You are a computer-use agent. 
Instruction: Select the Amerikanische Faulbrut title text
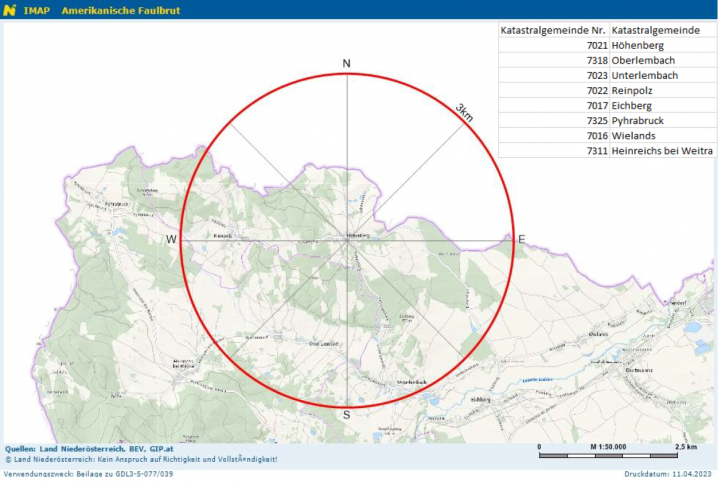click(112, 9)
